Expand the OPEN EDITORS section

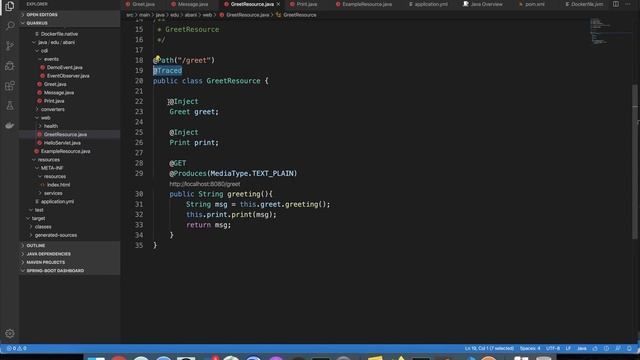pyautogui.click(x=70, y=15)
